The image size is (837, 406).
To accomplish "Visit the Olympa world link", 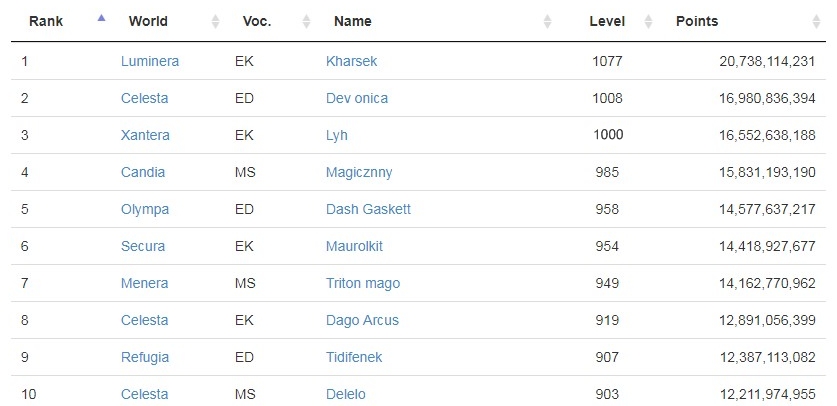I will click(x=144, y=209).
